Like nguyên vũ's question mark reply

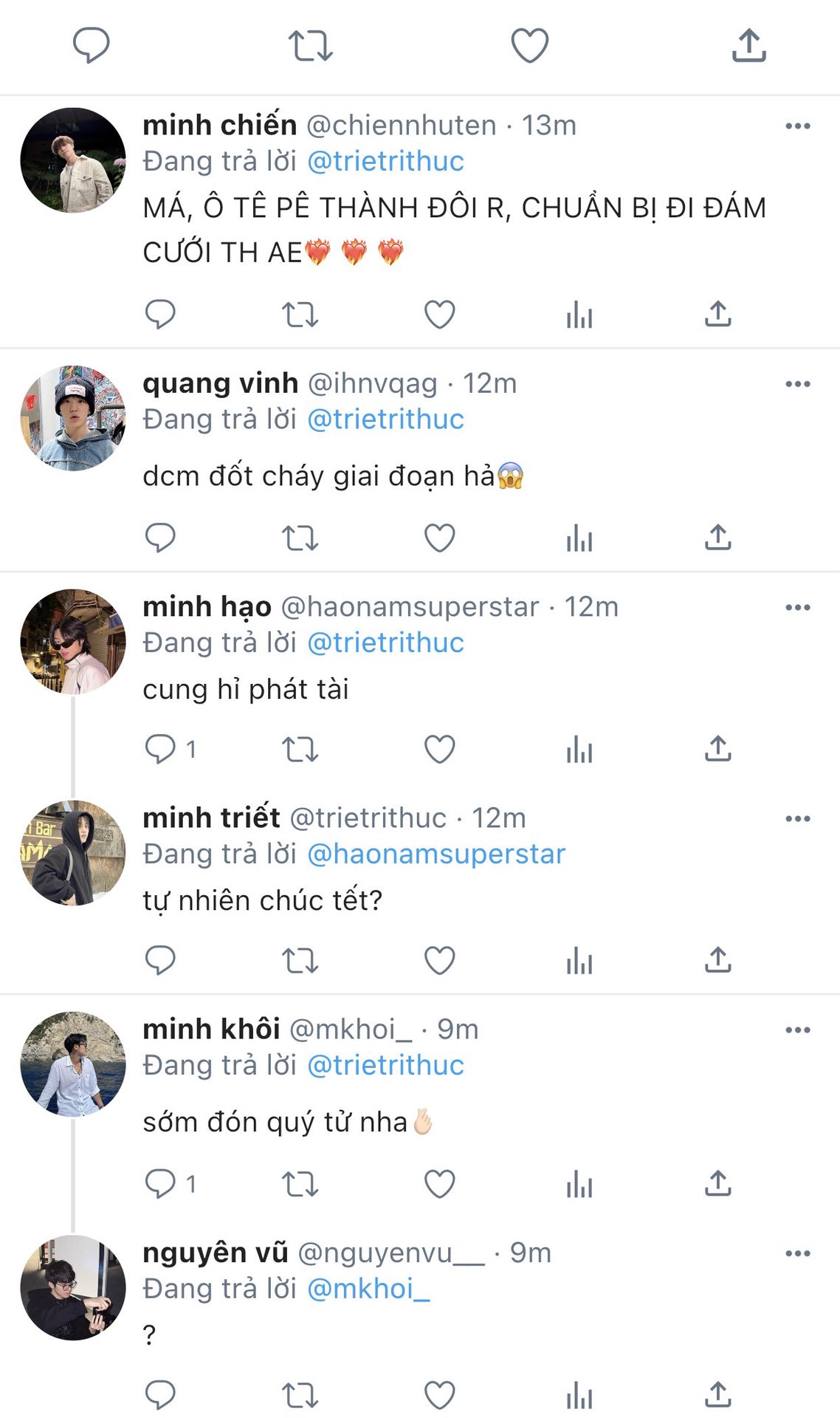[439, 1395]
